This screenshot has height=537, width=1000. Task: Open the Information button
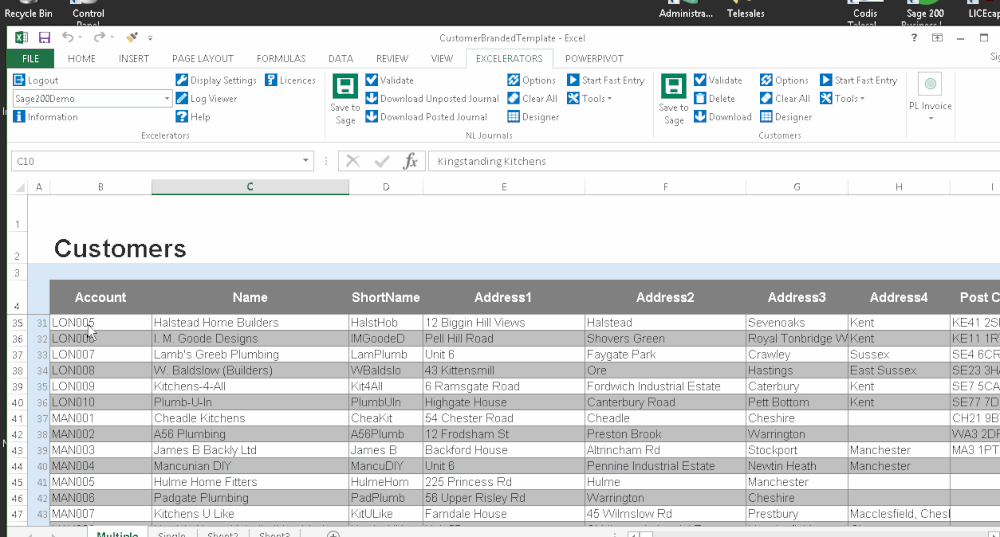click(45, 117)
